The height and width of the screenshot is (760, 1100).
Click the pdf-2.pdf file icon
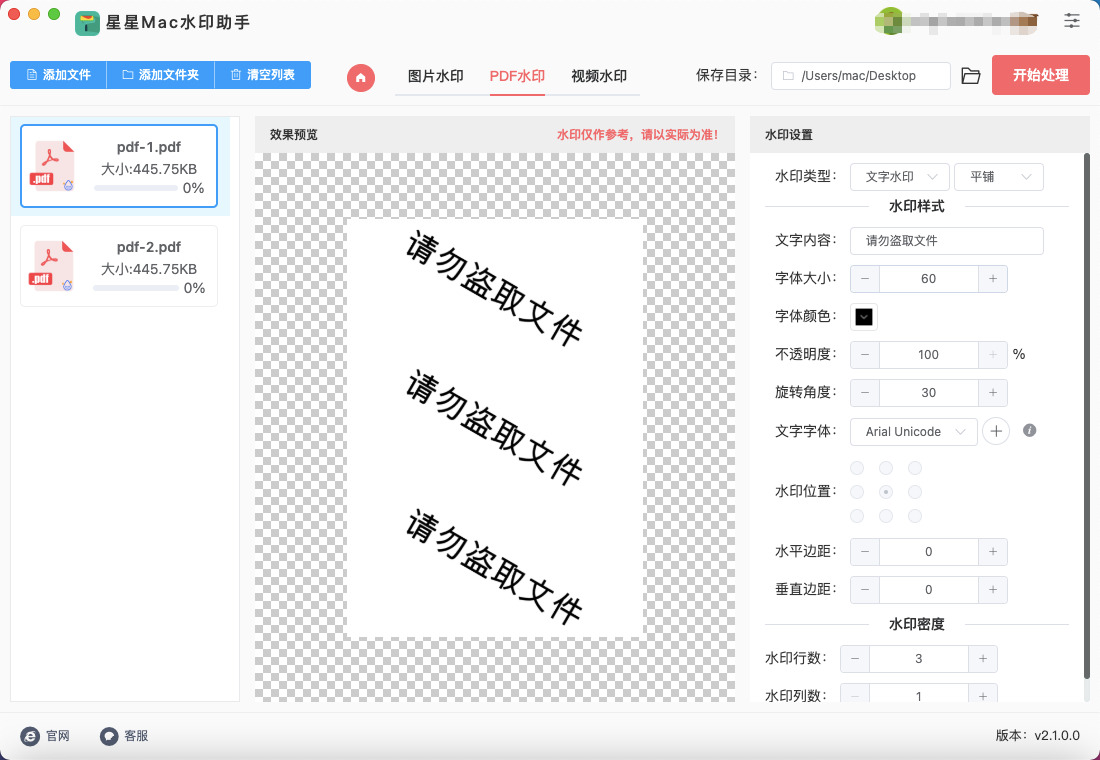click(54, 265)
